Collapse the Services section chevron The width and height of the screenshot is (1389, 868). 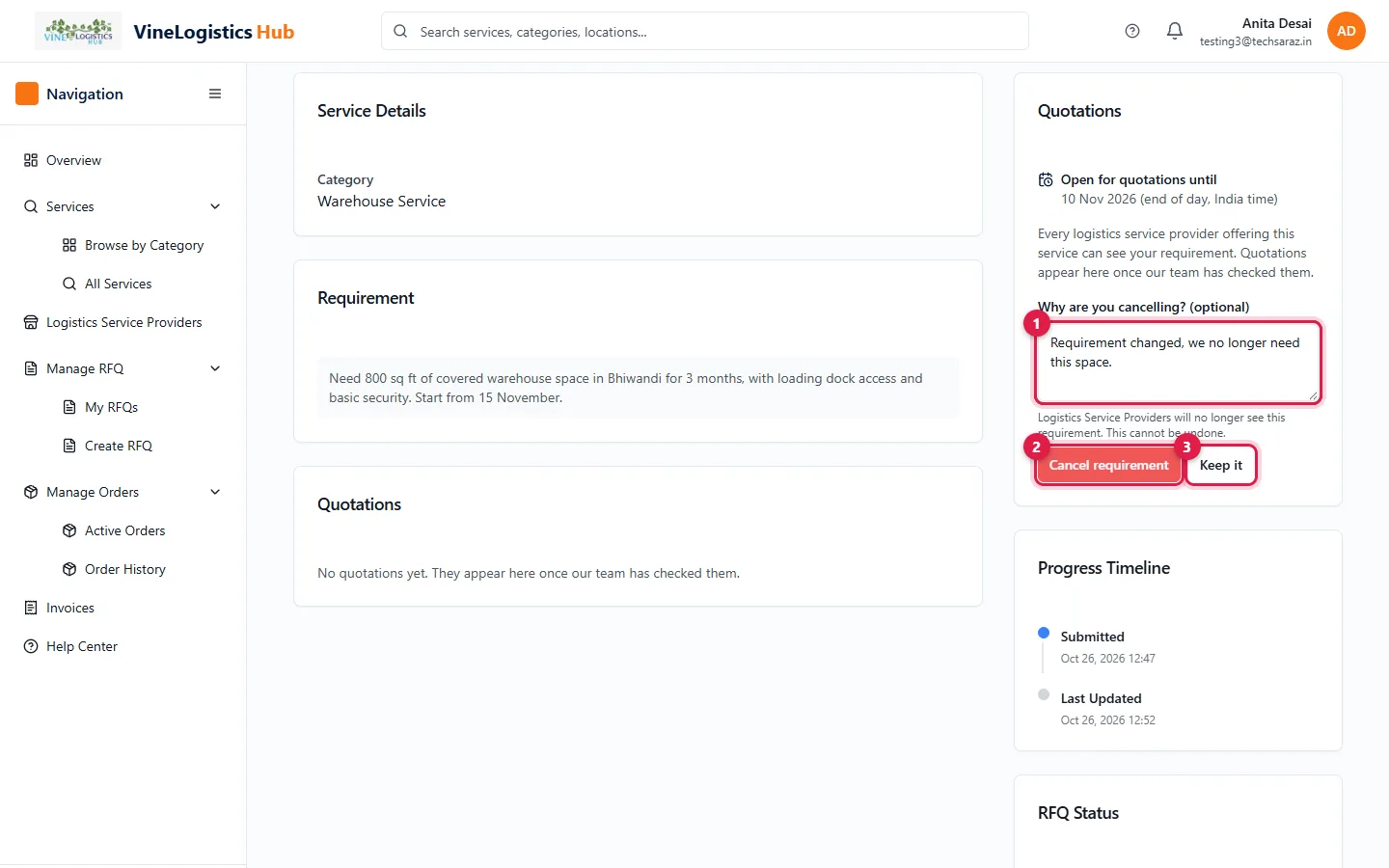click(215, 206)
